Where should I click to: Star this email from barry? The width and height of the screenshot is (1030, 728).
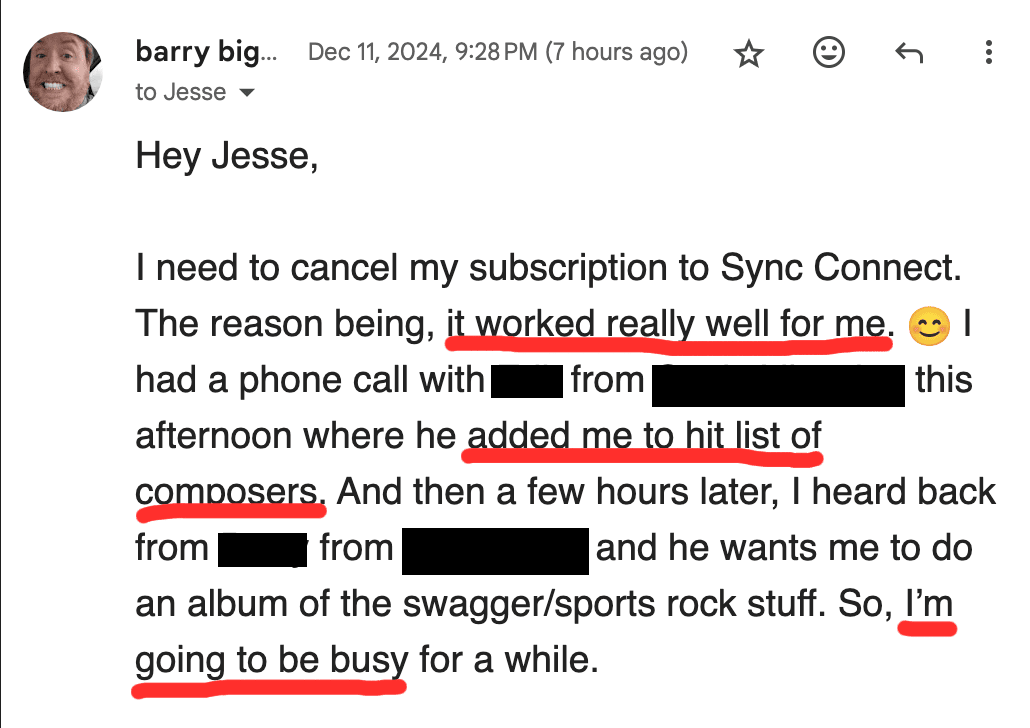click(x=749, y=53)
